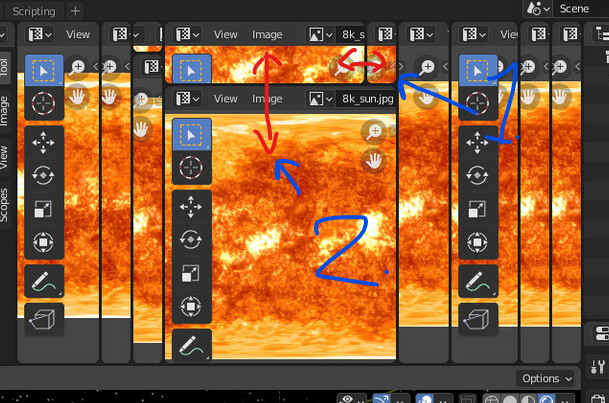Pick the Rotate tool in the 8k_sun.jpg editor

point(191,240)
